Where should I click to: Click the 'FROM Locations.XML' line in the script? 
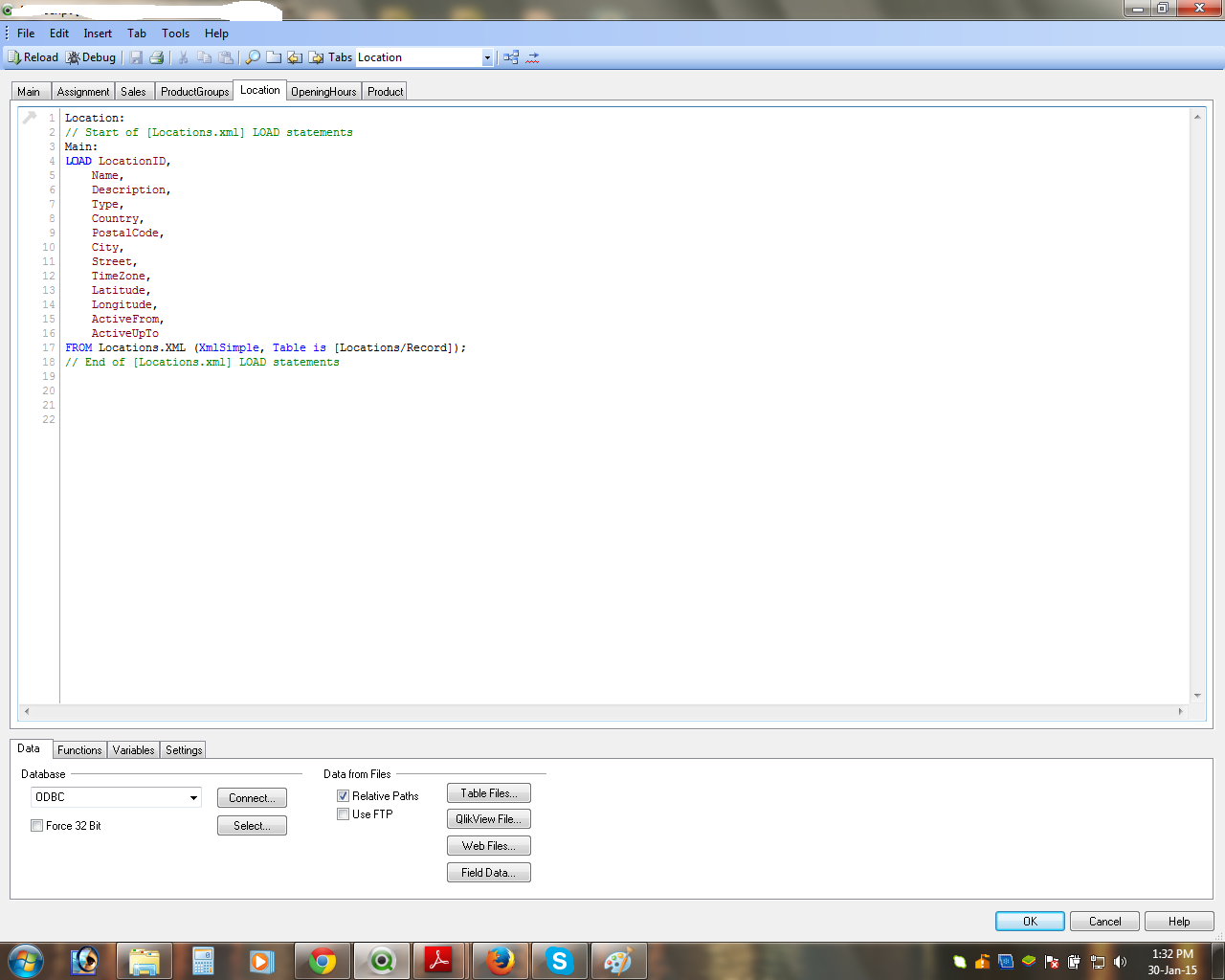pos(265,347)
